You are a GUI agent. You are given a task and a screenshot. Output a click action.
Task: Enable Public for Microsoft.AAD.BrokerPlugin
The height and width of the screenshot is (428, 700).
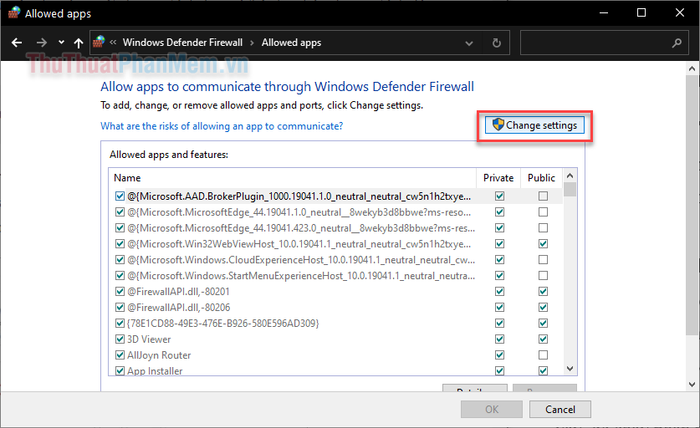(x=543, y=196)
